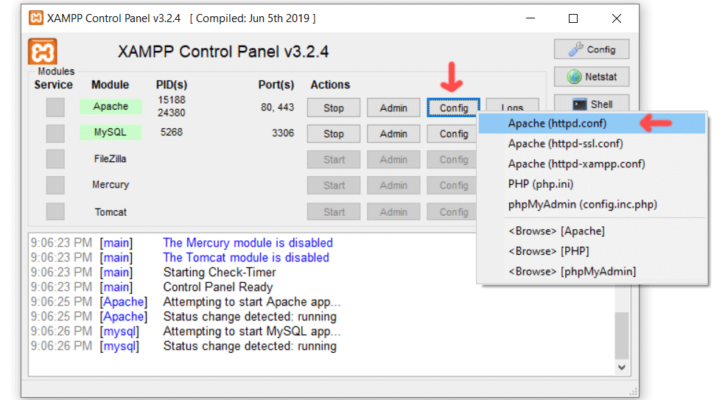The image size is (725, 400).
Task: Click the XAMPP title bar icon
Action: click(x=35, y=18)
